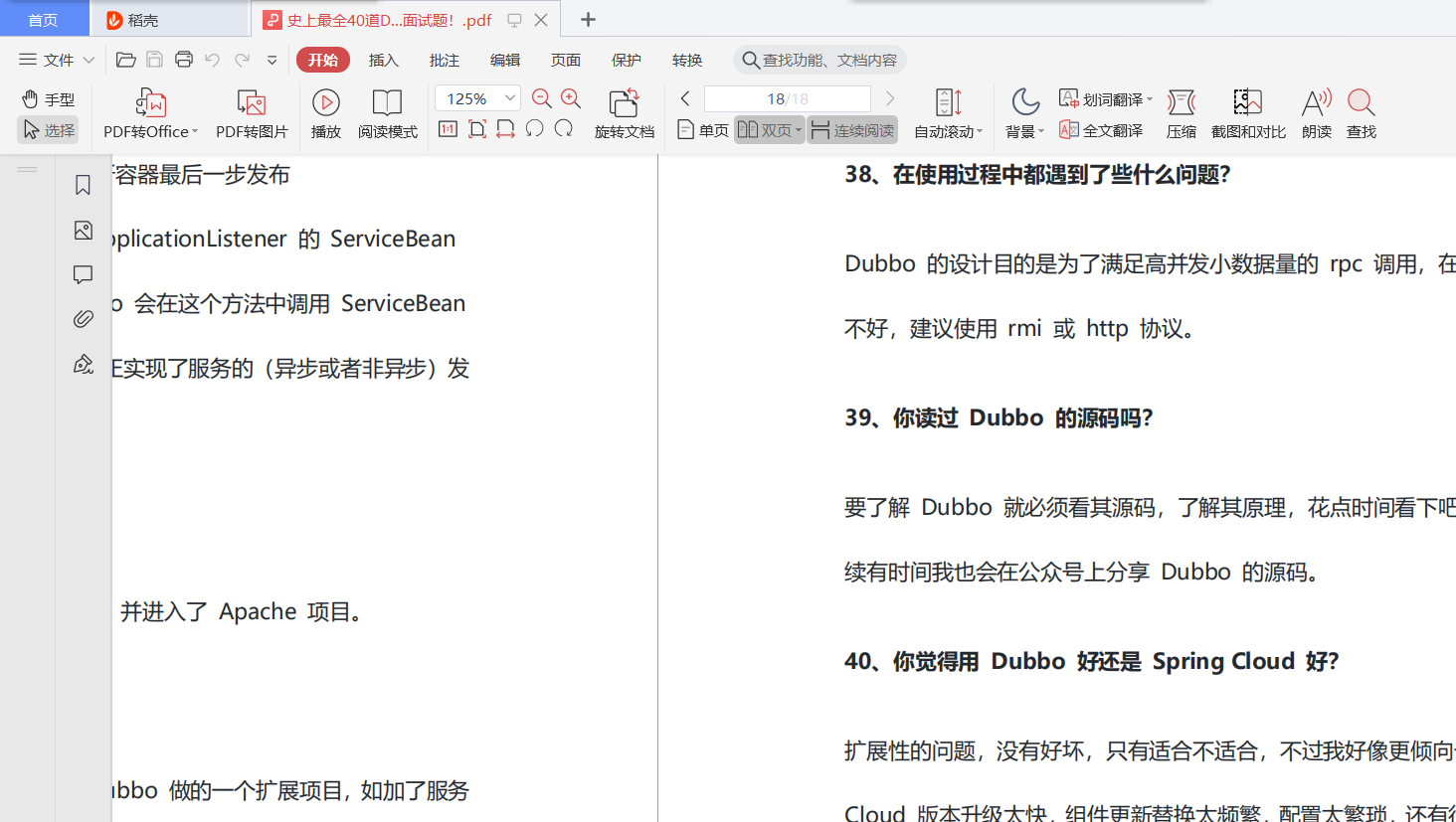Click the redo arrow

(x=242, y=60)
